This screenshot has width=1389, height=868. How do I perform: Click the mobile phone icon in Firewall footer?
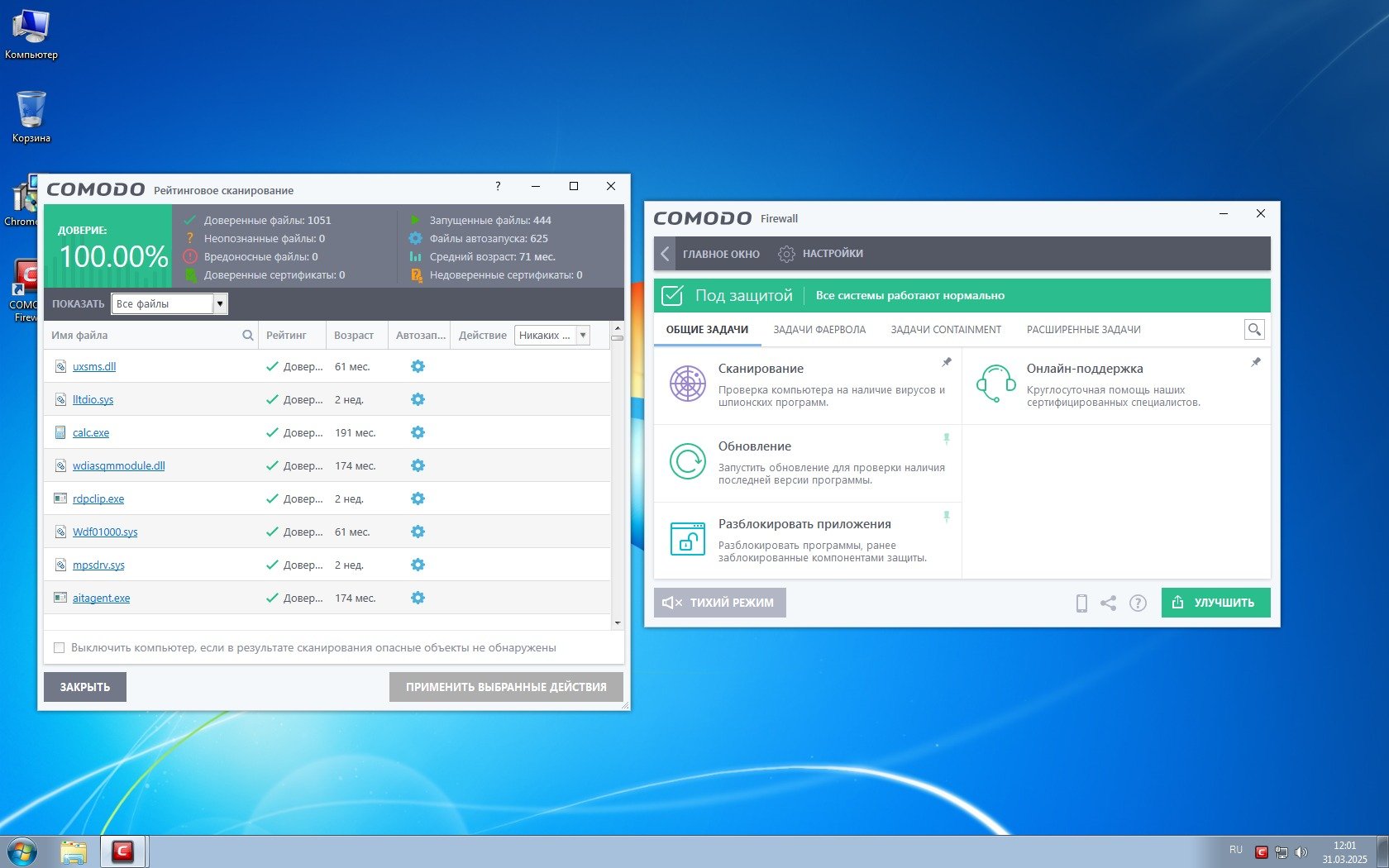point(1081,603)
